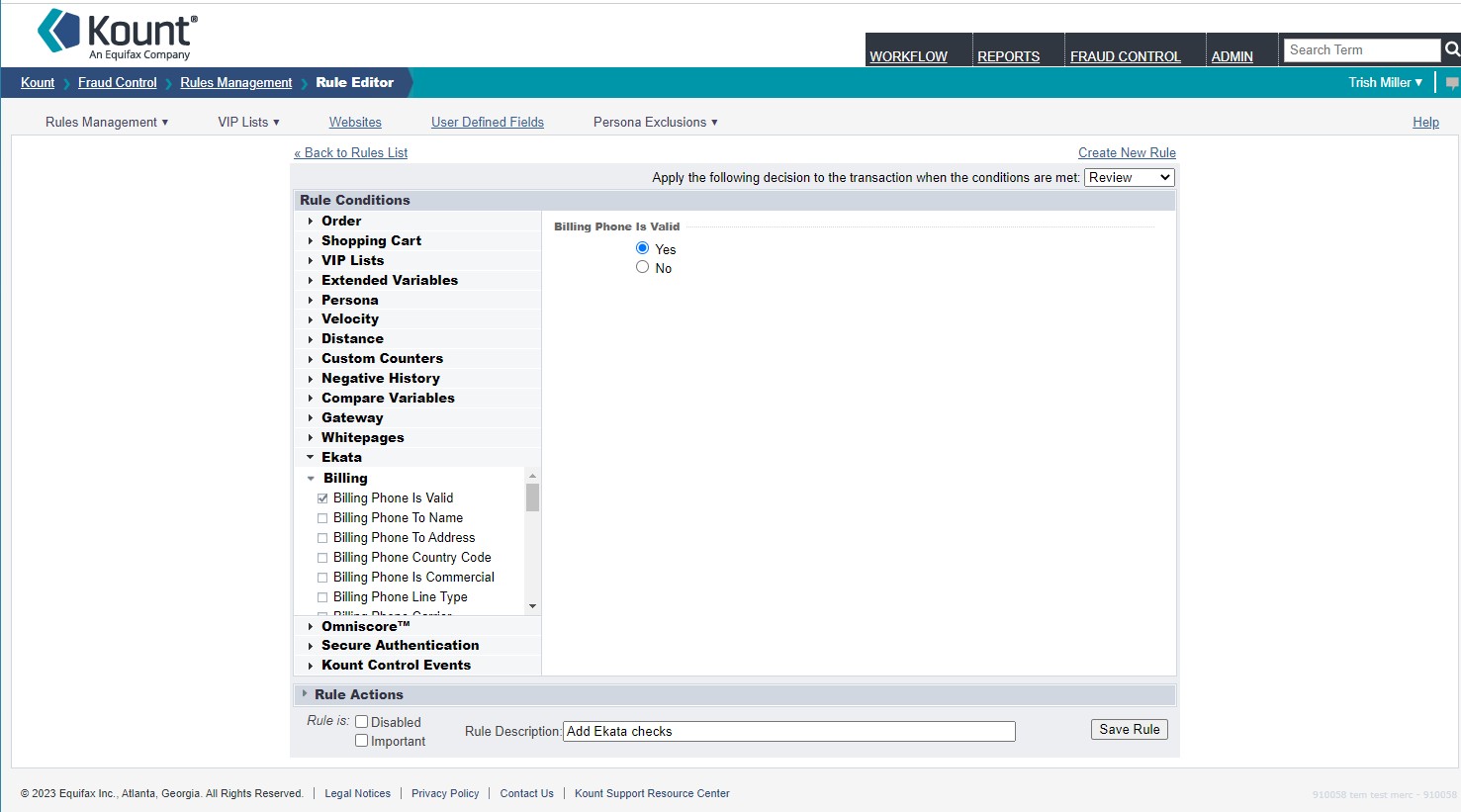Mark the rule as Important
Viewport: 1461px width, 812px height.
(362, 741)
